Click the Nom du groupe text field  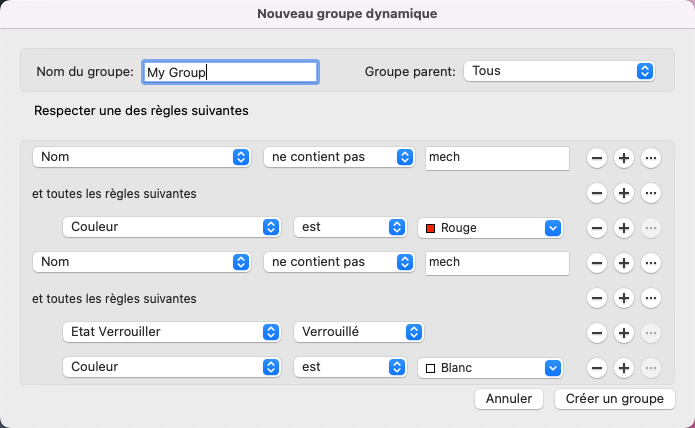click(x=230, y=72)
